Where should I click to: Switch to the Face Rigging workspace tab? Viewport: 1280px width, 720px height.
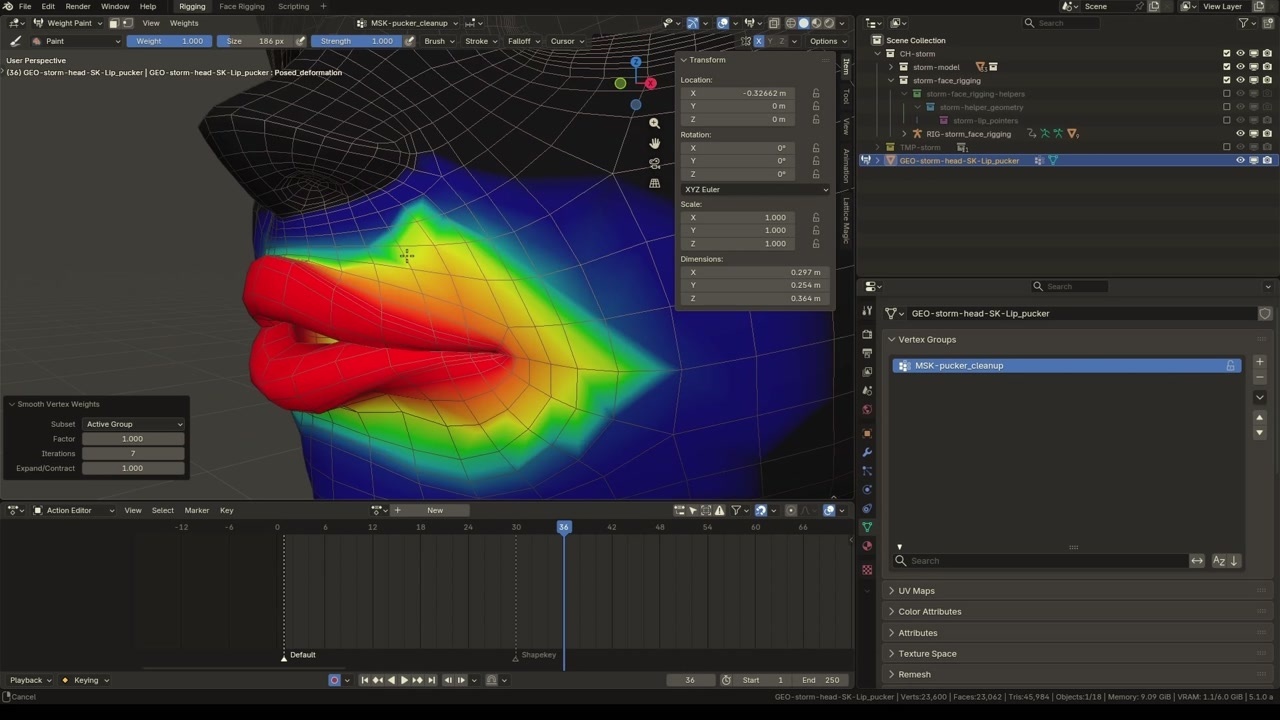(242, 6)
